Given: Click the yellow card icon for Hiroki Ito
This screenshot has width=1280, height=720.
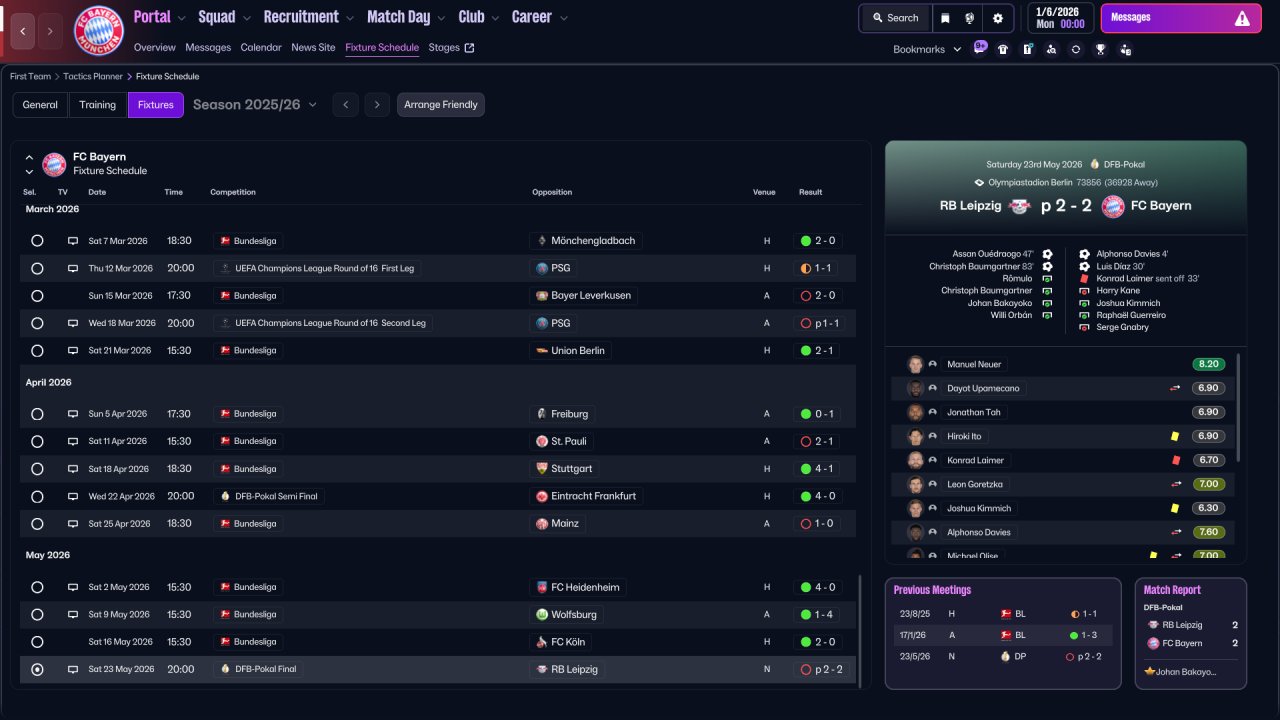Looking at the screenshot, I should [x=1176, y=436].
